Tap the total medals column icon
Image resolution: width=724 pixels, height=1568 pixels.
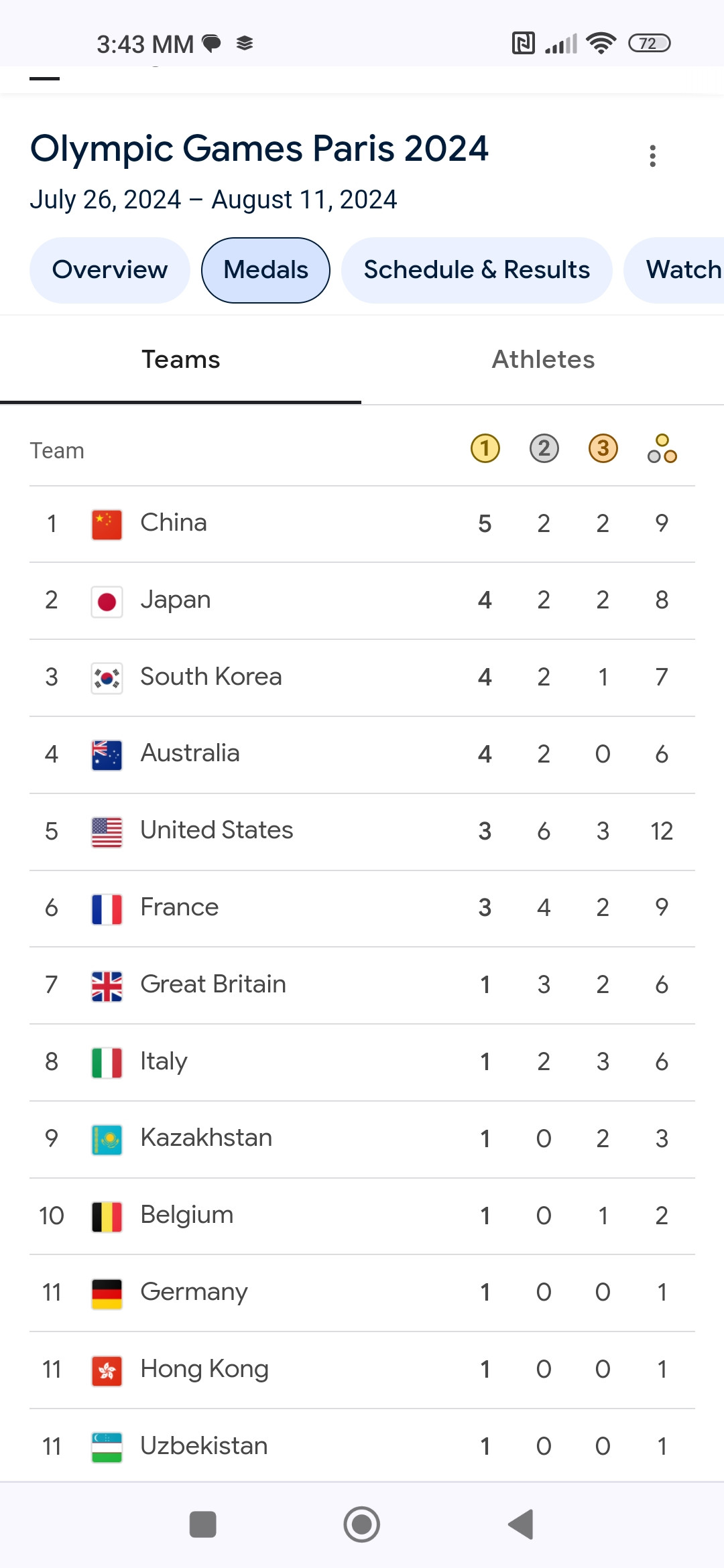tap(662, 448)
